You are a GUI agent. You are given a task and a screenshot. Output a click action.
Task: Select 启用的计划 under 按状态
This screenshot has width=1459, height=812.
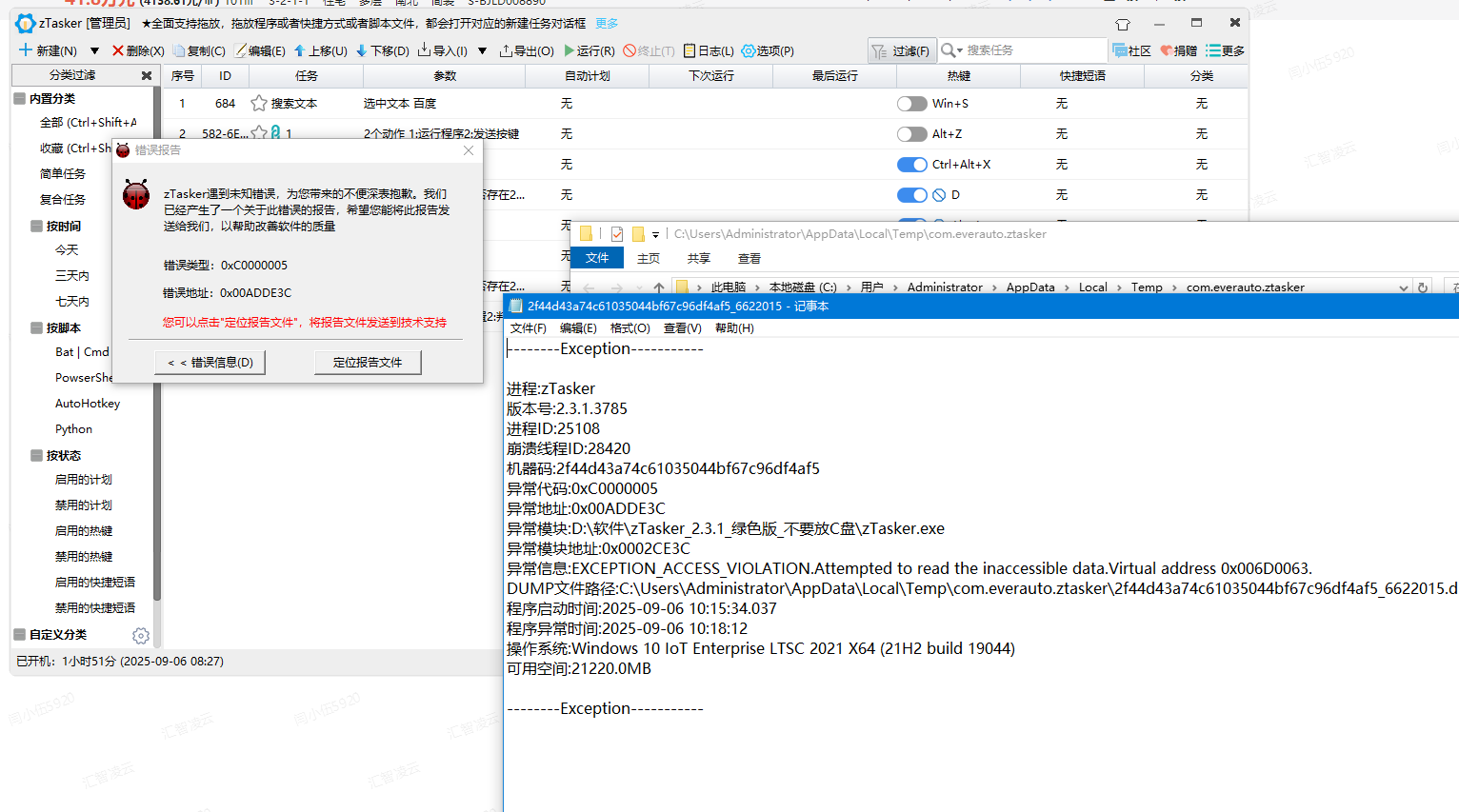[x=84, y=480]
